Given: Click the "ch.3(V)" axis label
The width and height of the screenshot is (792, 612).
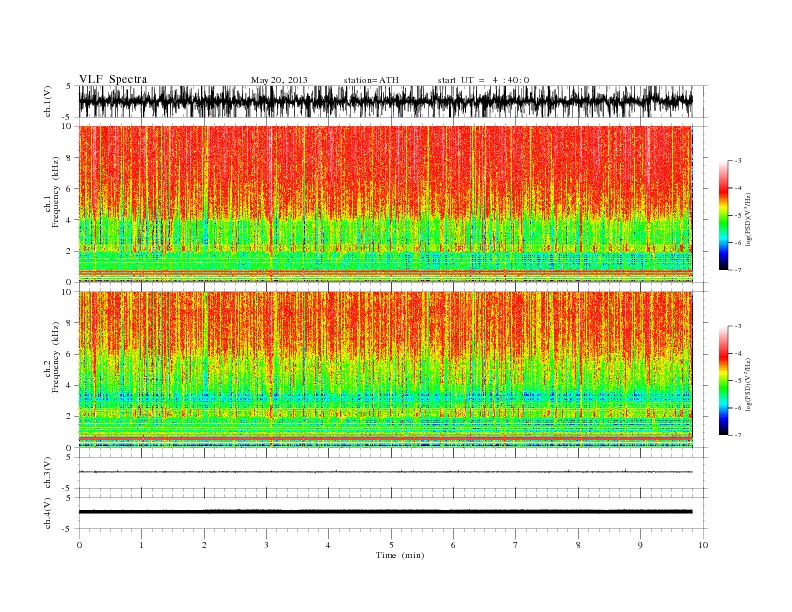Looking at the screenshot, I should tap(48, 473).
